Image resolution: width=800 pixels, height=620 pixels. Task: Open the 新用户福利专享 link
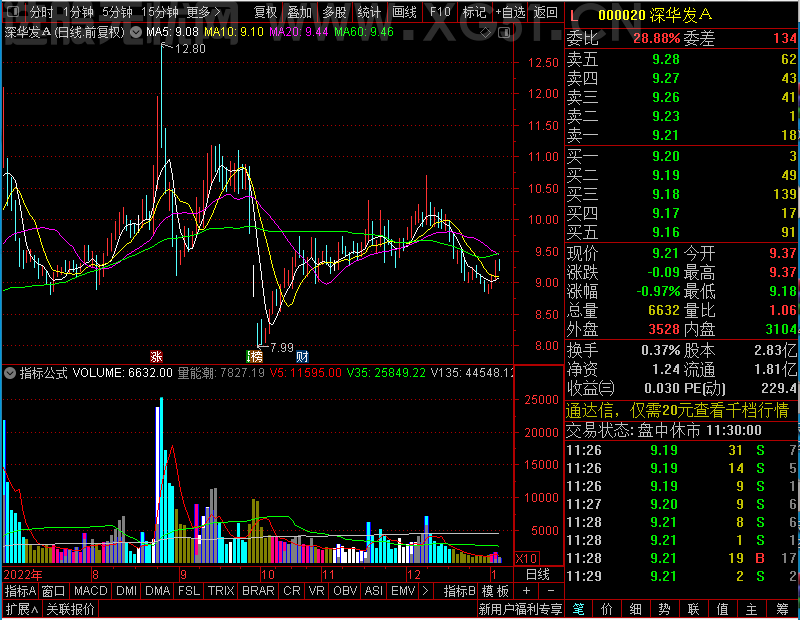[x=520, y=609]
